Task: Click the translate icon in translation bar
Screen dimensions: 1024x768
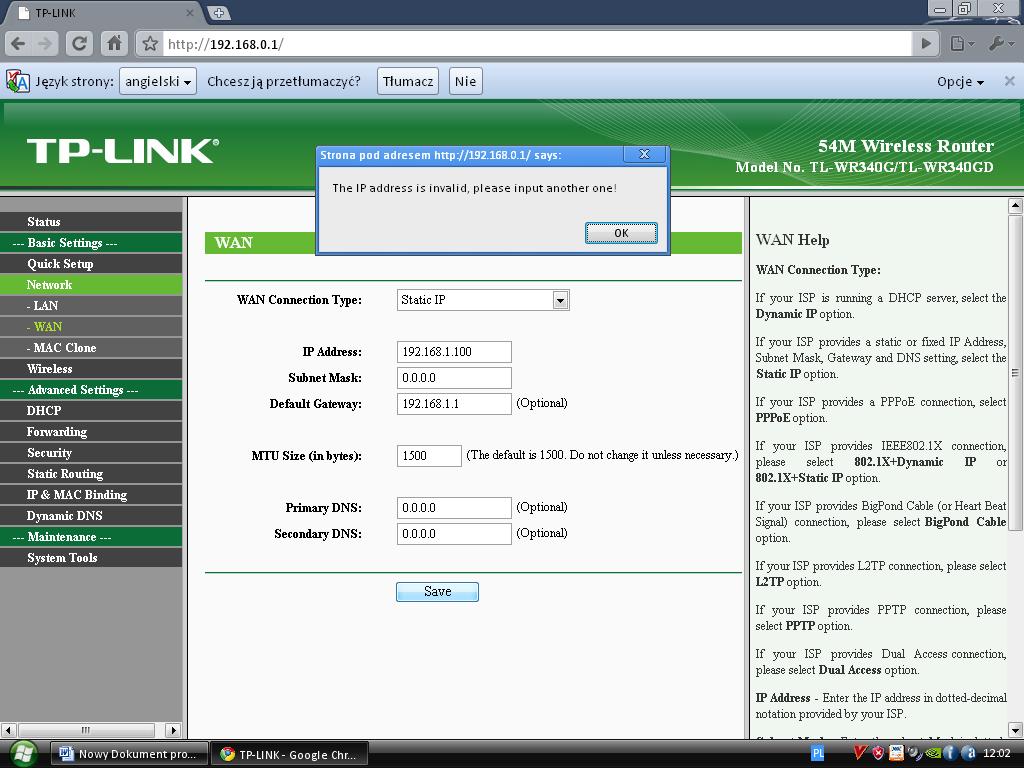Action: tap(18, 81)
